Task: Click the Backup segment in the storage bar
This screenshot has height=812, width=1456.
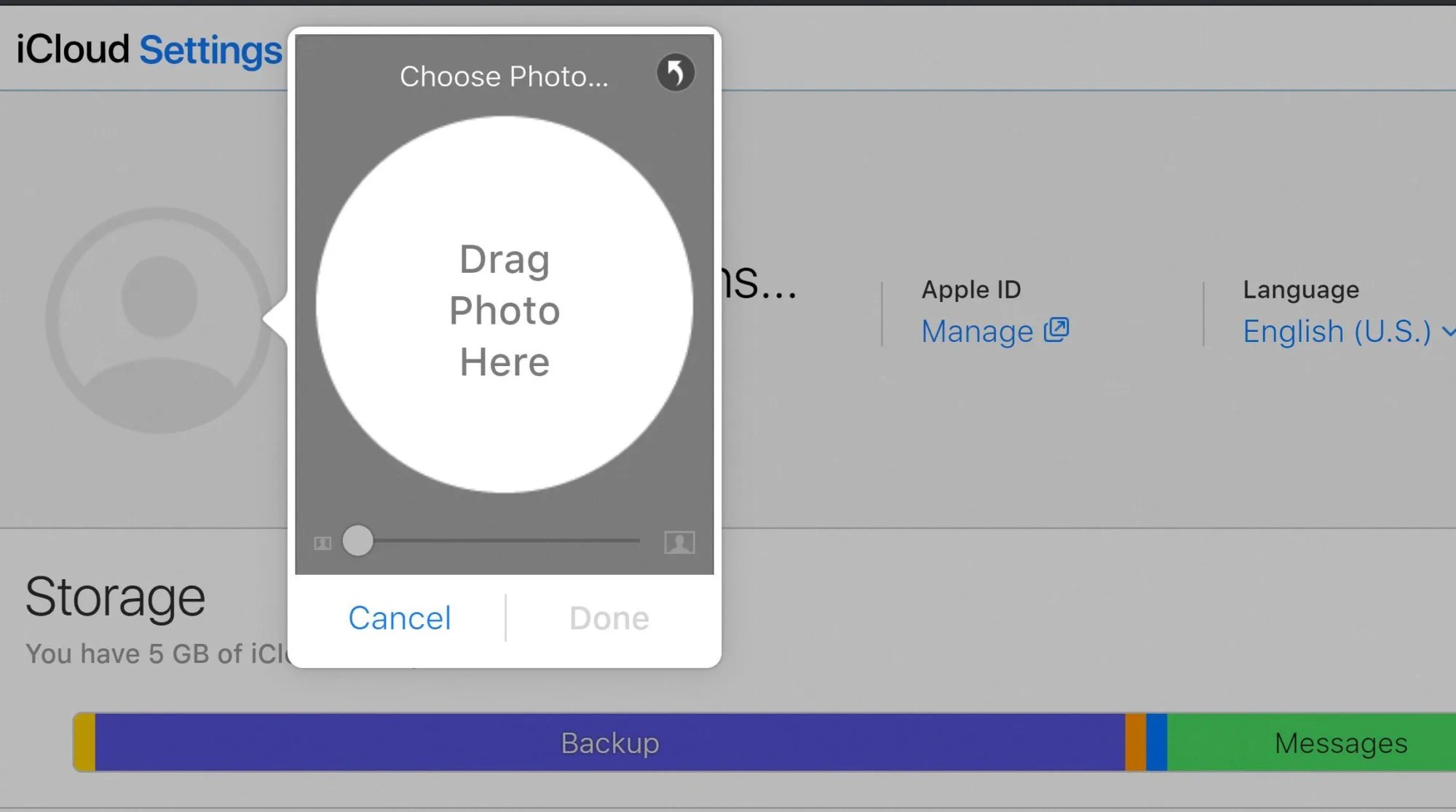Action: pyautogui.click(x=609, y=743)
